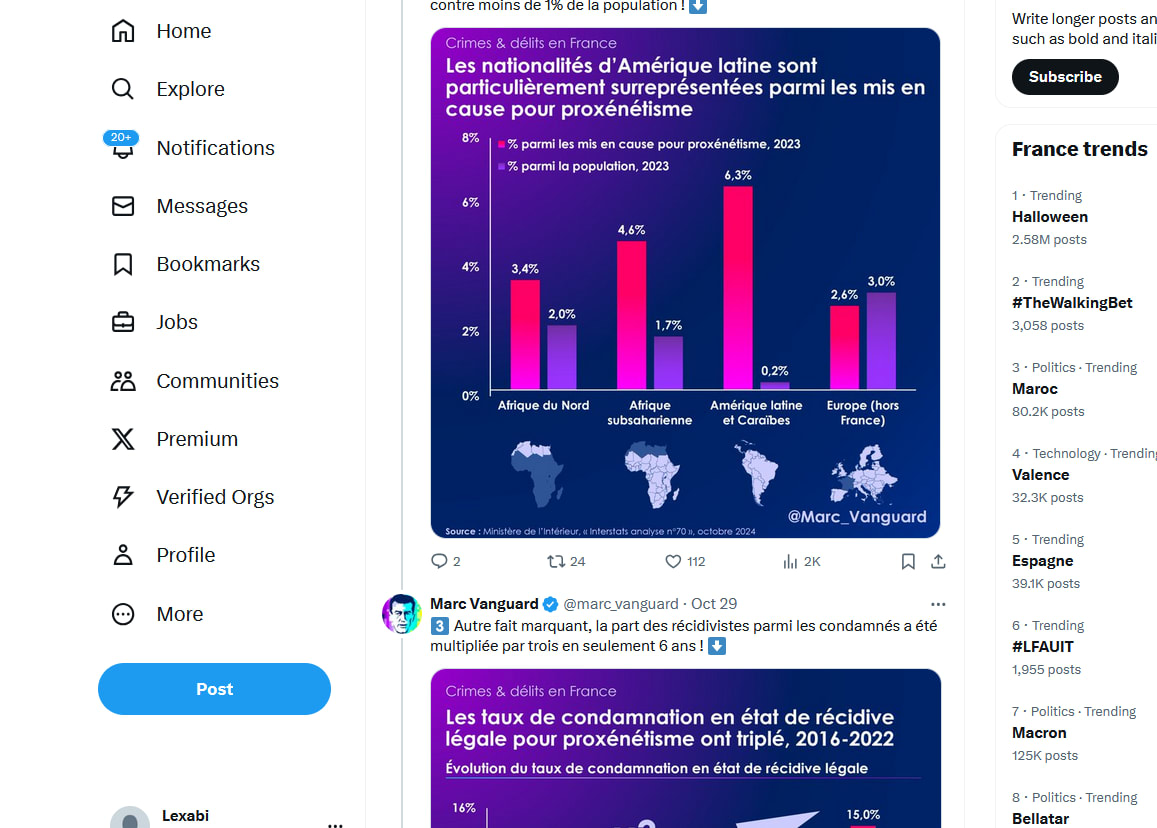Open Notifications bell with 20+ badge
1157x828 pixels.
123,148
